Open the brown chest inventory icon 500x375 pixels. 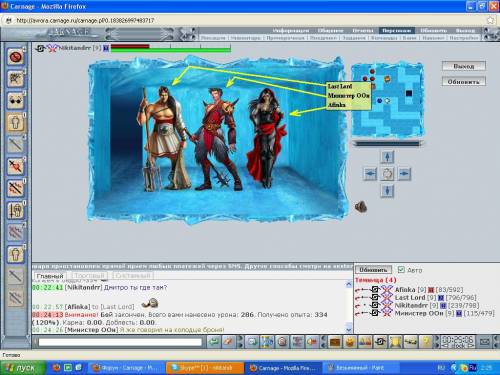(x=335, y=342)
